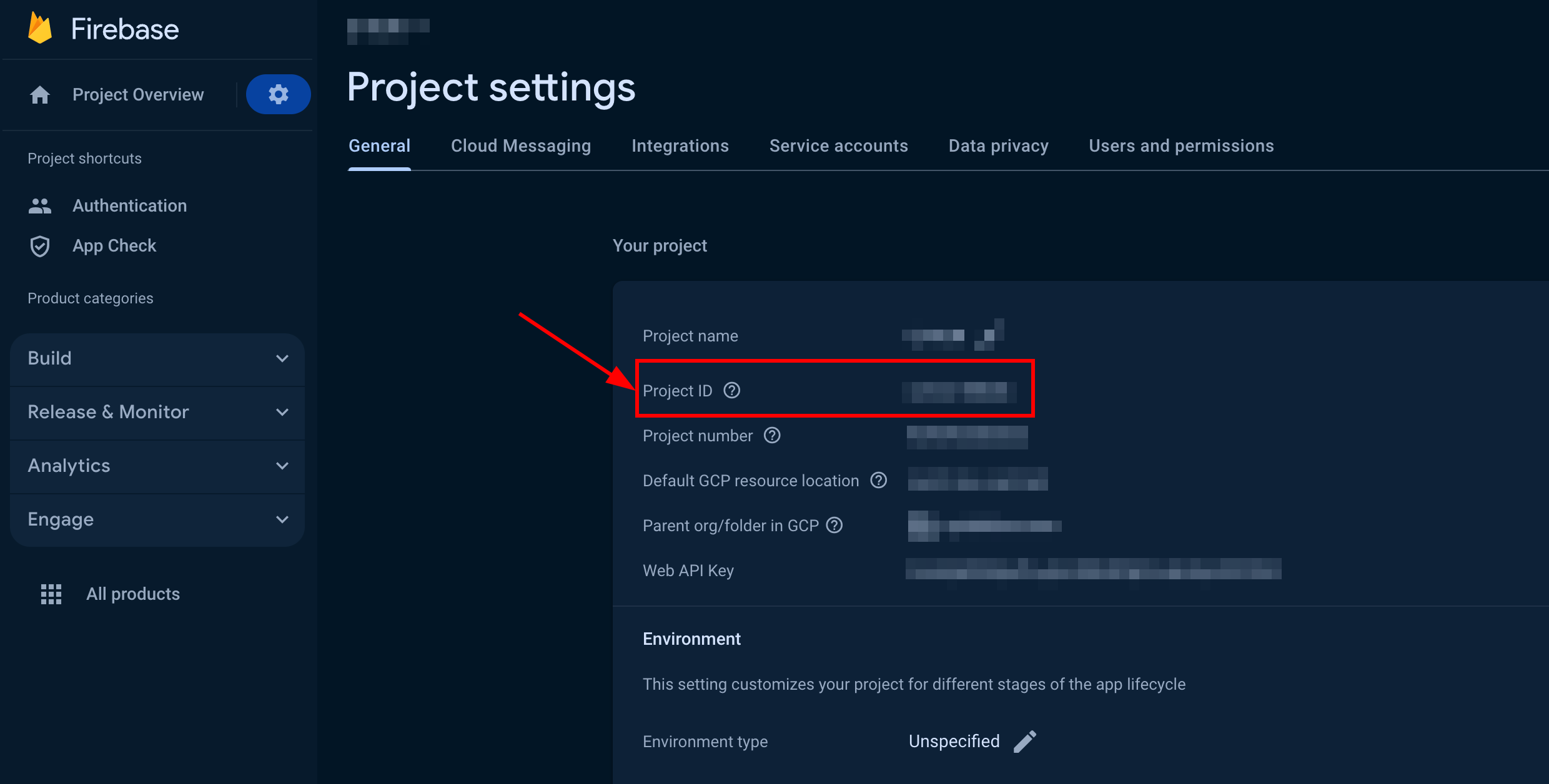The width and height of the screenshot is (1549, 784).
Task: Click the Project Overview home icon
Action: click(40, 95)
